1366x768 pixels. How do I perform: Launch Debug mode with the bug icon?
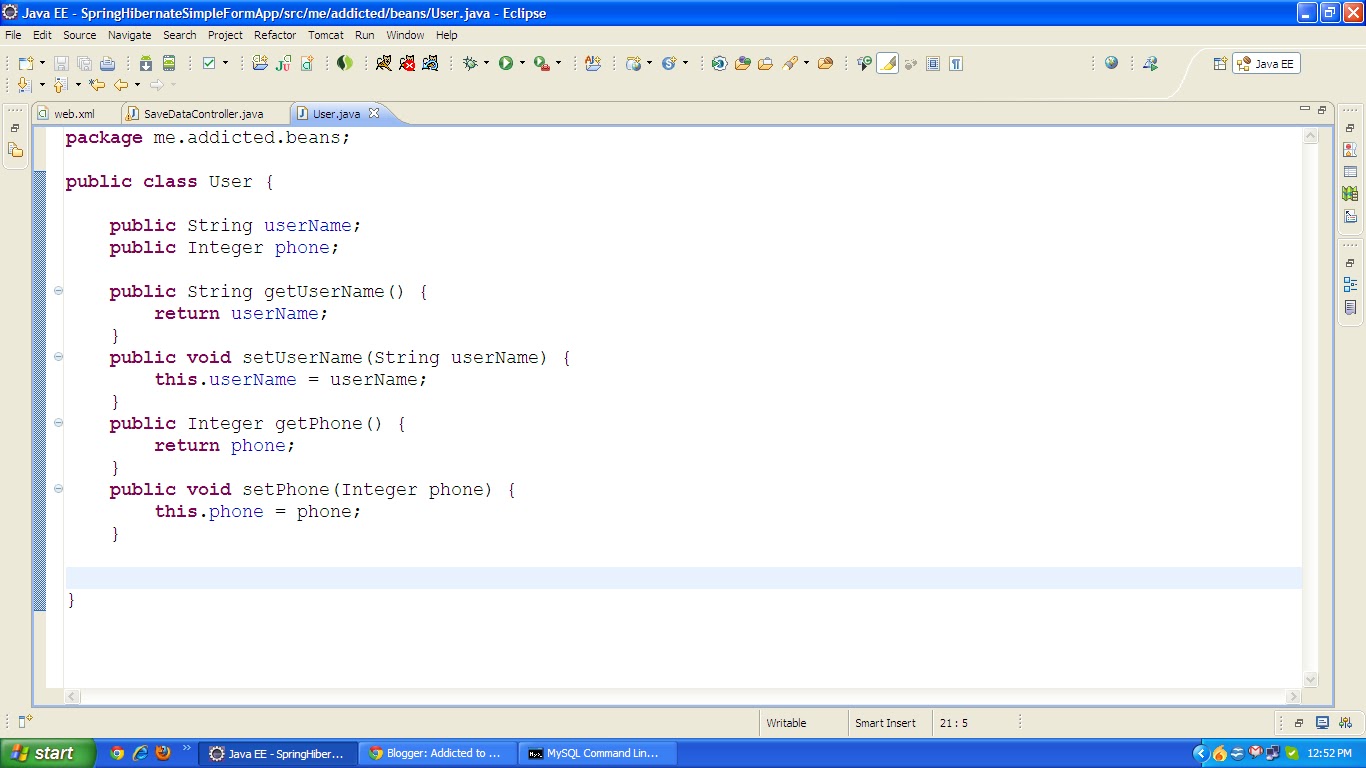pos(470,63)
